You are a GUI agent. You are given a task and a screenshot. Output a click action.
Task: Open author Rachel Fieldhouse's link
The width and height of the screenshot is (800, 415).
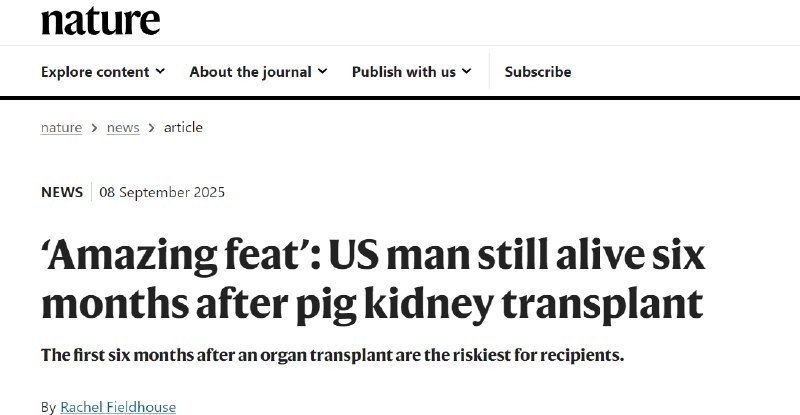click(x=118, y=407)
